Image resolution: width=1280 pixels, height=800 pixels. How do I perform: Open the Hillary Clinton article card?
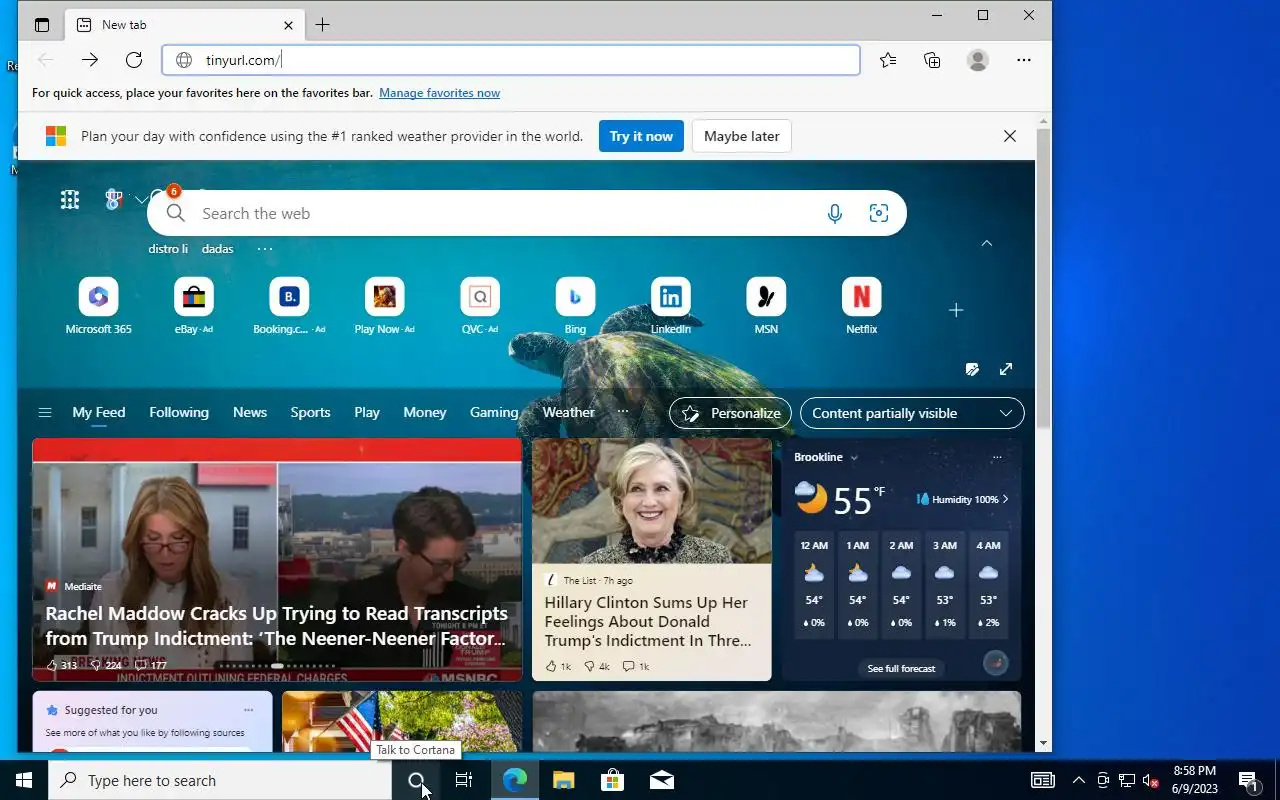(652, 560)
